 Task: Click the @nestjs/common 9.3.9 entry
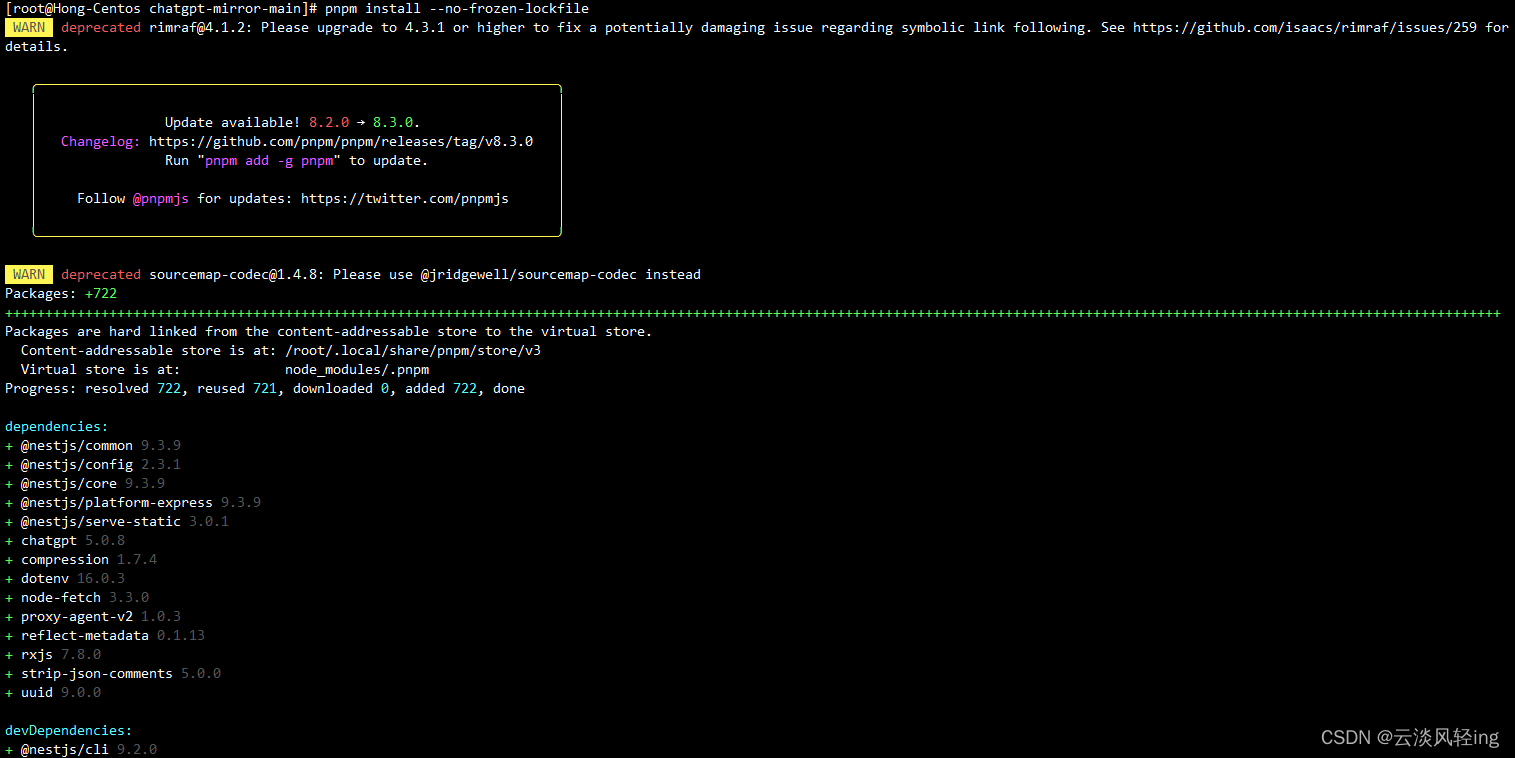[93, 445]
